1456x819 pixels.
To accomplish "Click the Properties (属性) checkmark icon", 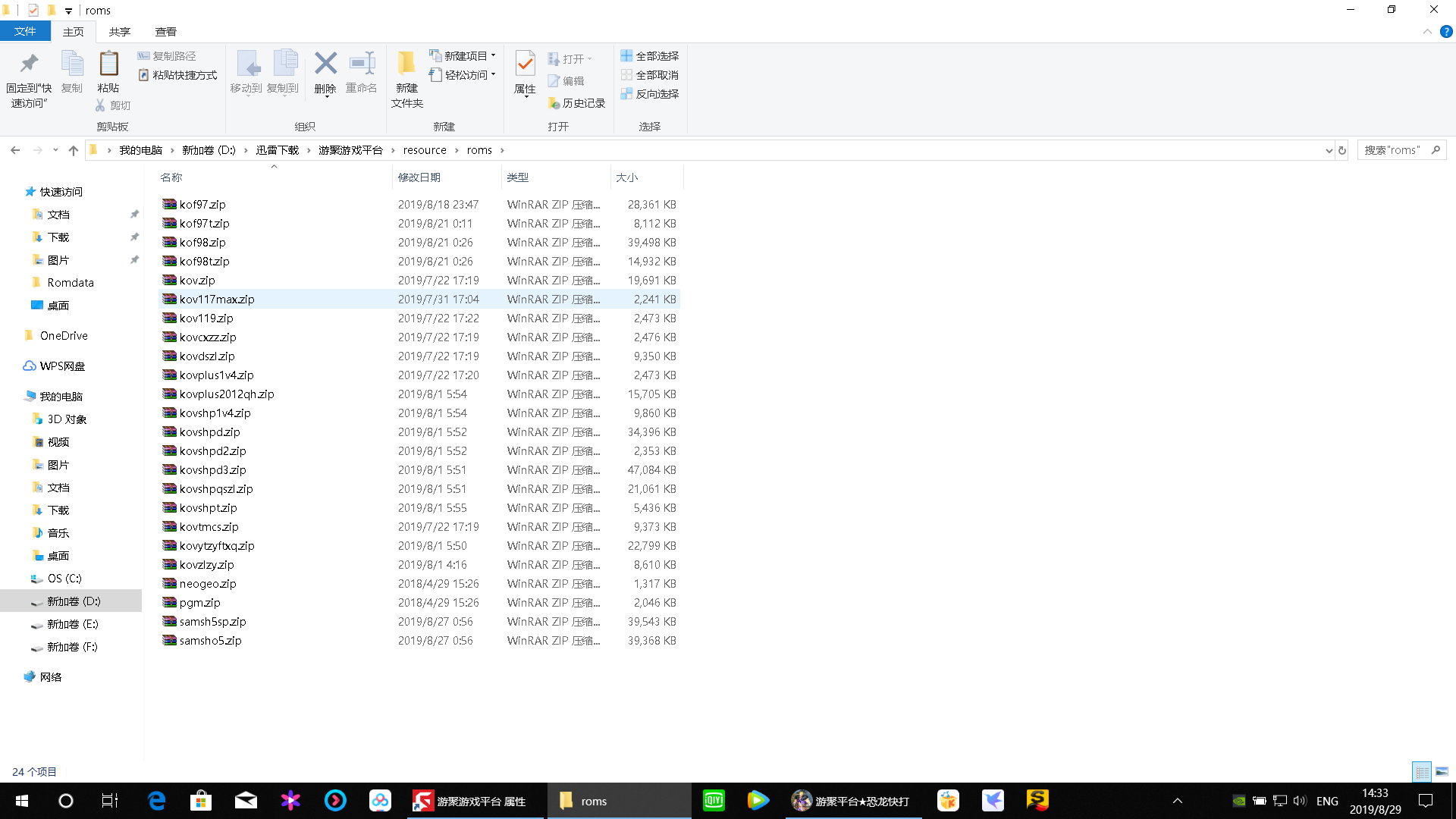I will coord(525,64).
